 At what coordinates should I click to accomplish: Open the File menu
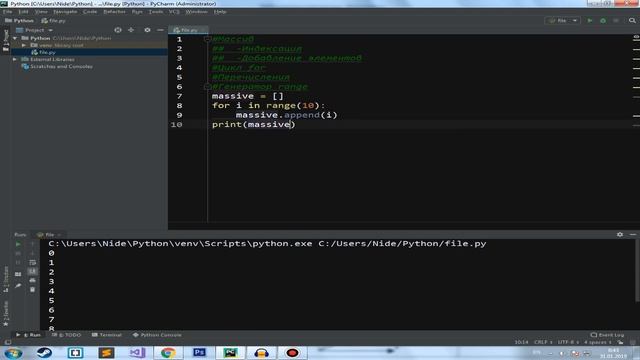[x=7, y=12]
